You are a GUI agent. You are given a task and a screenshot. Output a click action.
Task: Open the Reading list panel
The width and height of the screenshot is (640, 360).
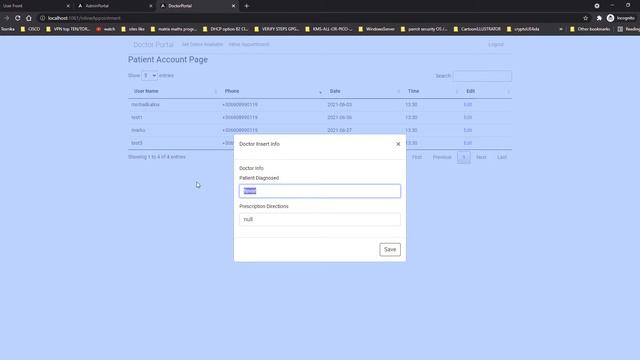pyautogui.click(x=629, y=29)
